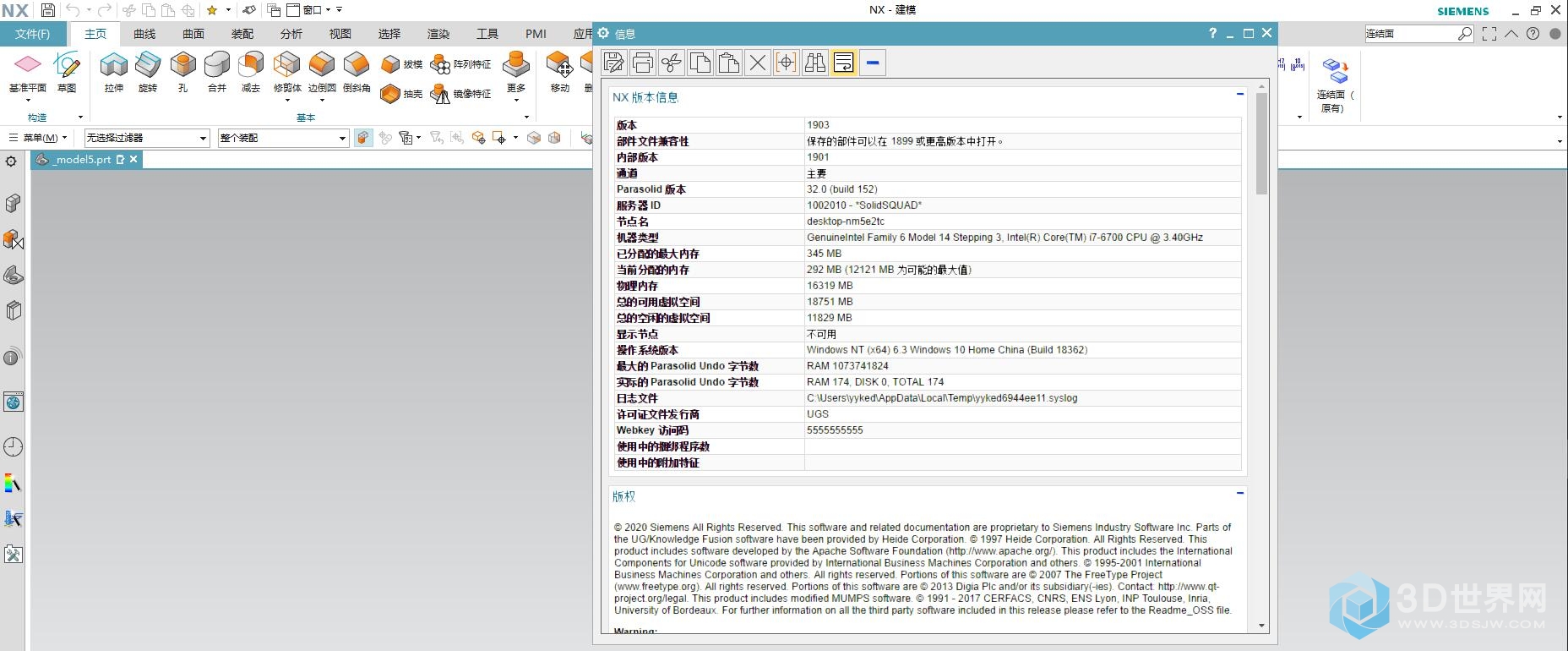
Task: Collapse the 版权 section
Action: tap(1239, 493)
